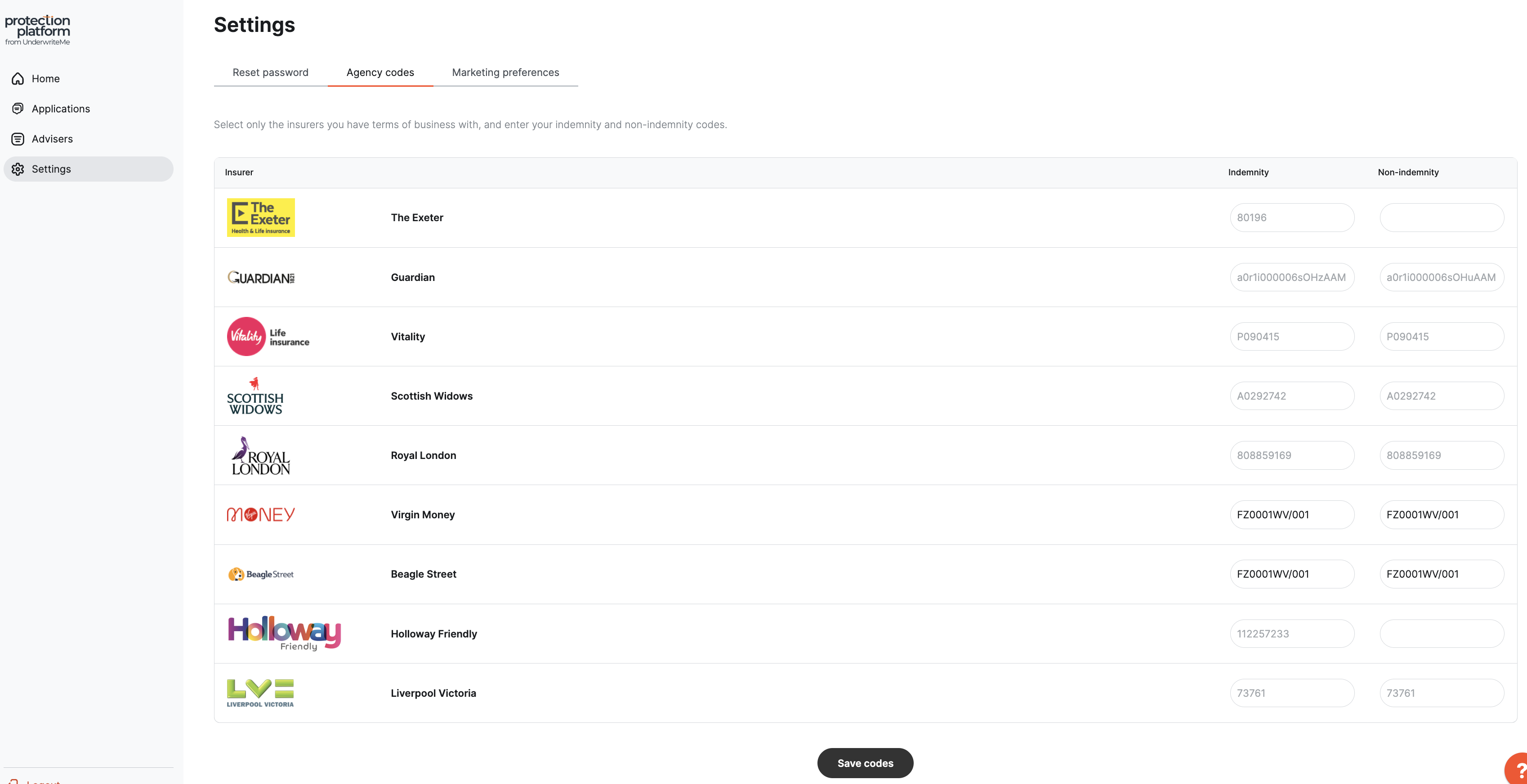Click the Holloway Friendly logo
Screen dimensions: 1527x784
(285, 633)
